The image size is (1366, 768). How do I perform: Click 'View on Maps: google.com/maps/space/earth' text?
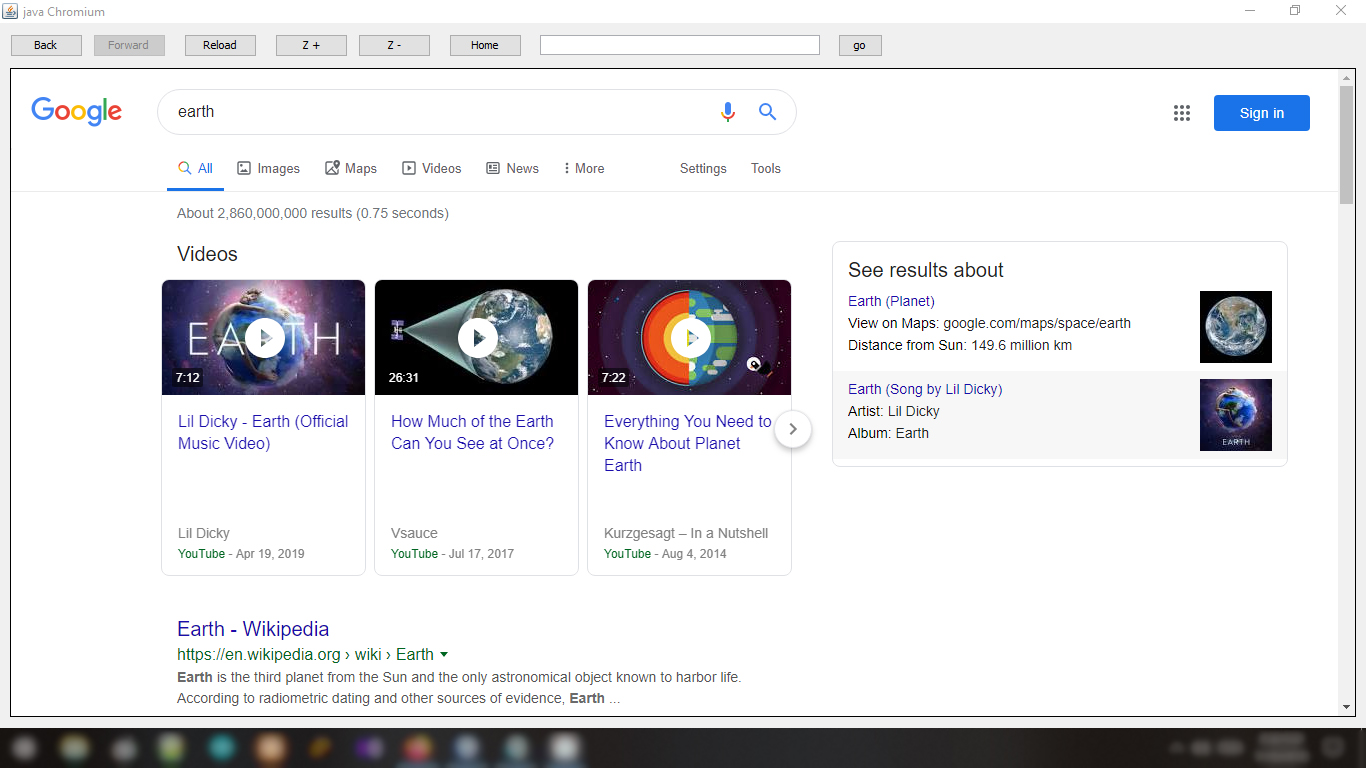point(990,323)
